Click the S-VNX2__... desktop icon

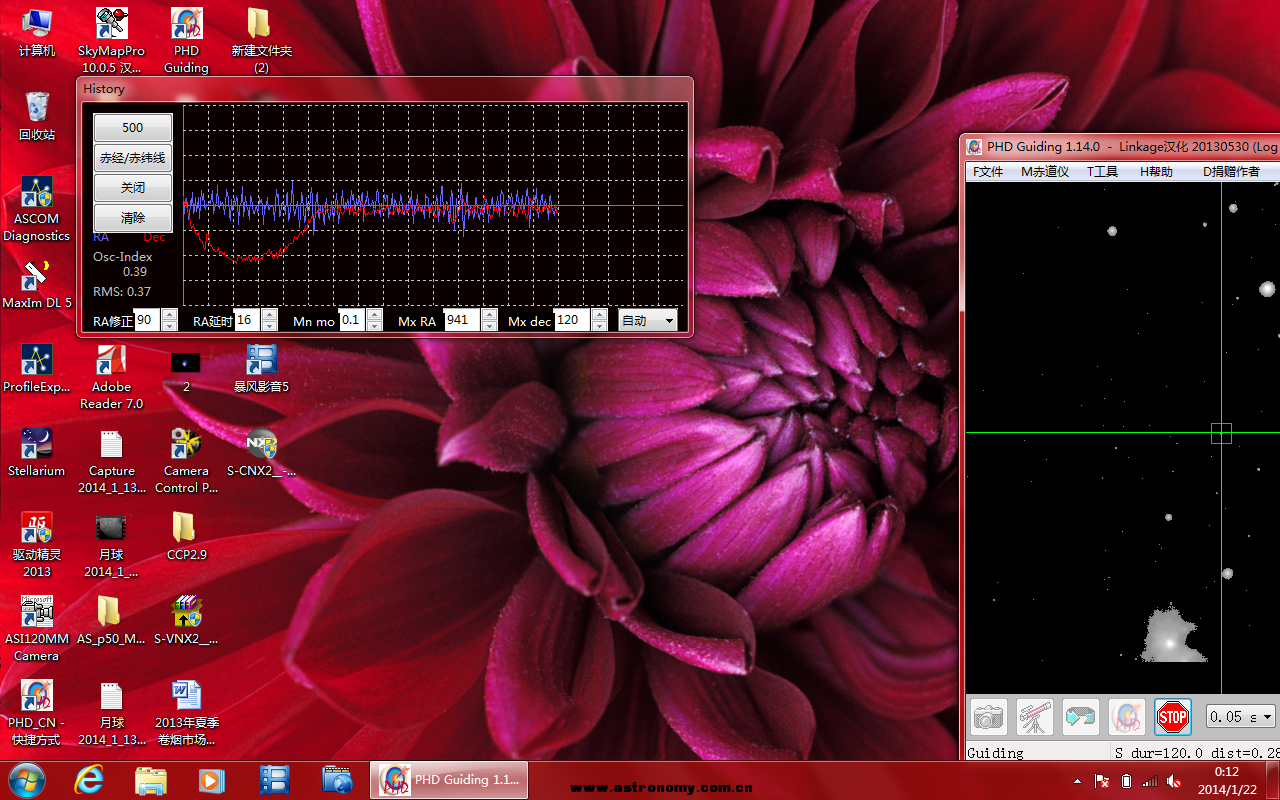pyautogui.click(x=186, y=620)
